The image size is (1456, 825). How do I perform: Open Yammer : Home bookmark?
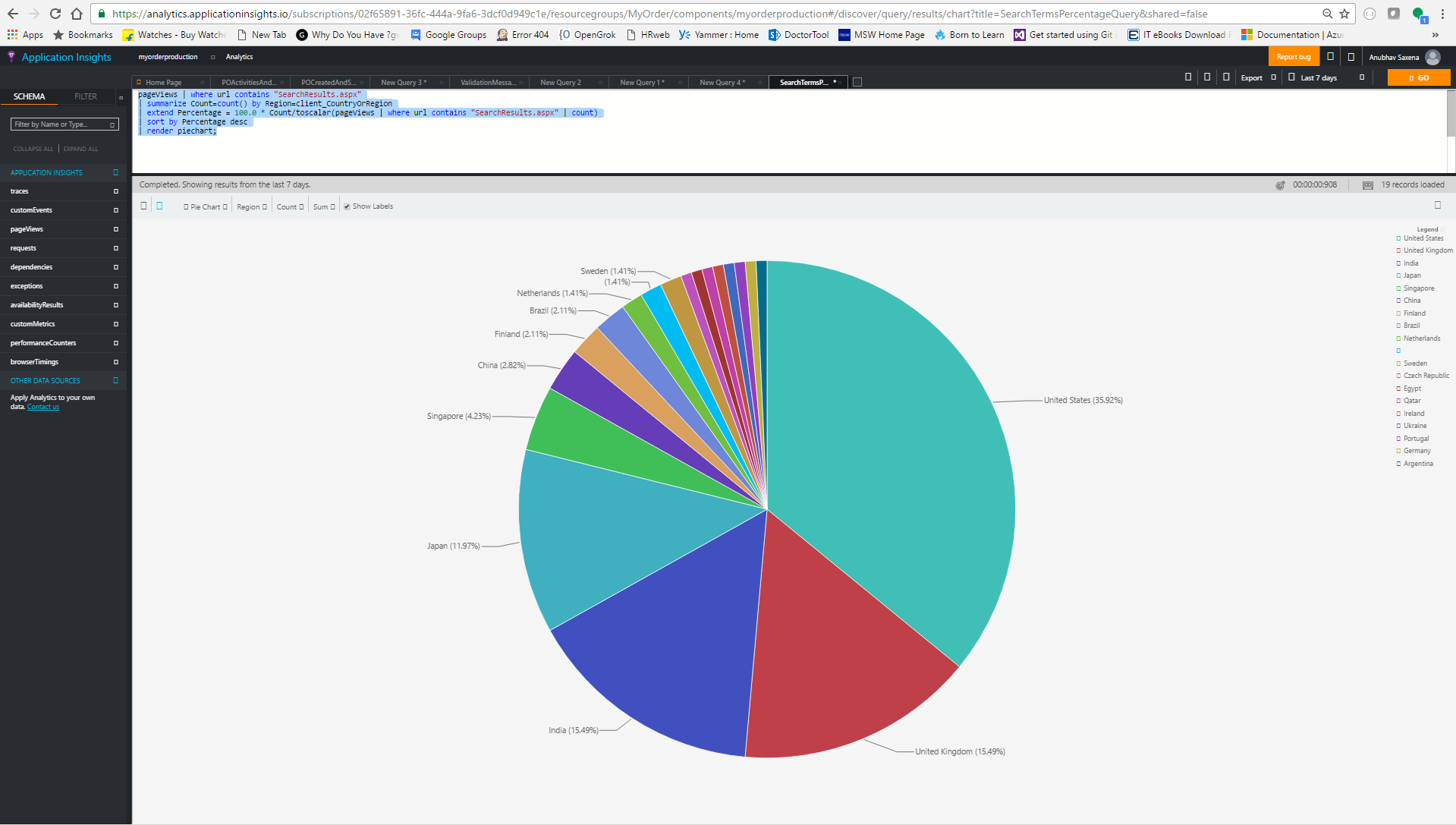[x=719, y=35]
